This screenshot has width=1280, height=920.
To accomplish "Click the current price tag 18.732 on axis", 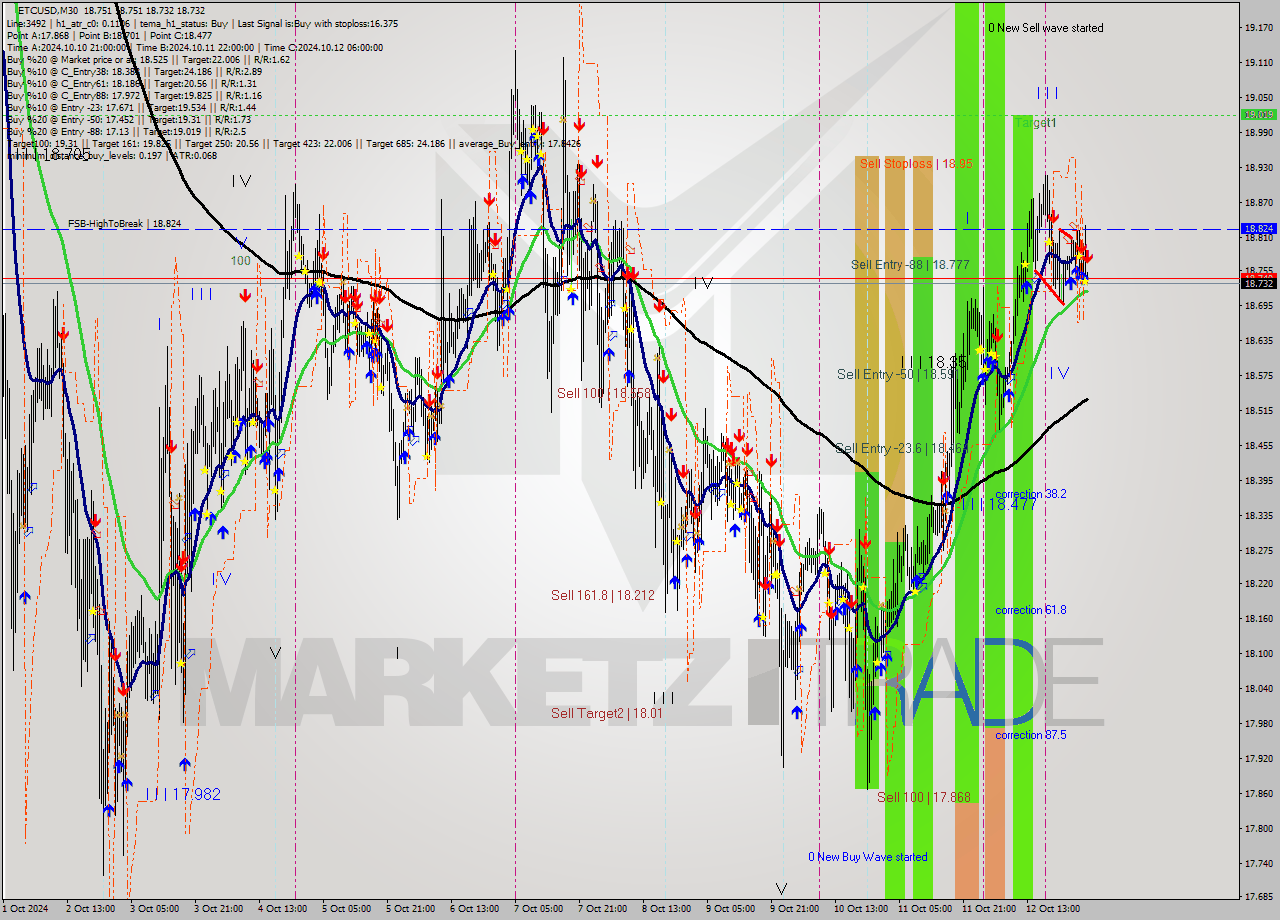I will tap(1258, 283).
